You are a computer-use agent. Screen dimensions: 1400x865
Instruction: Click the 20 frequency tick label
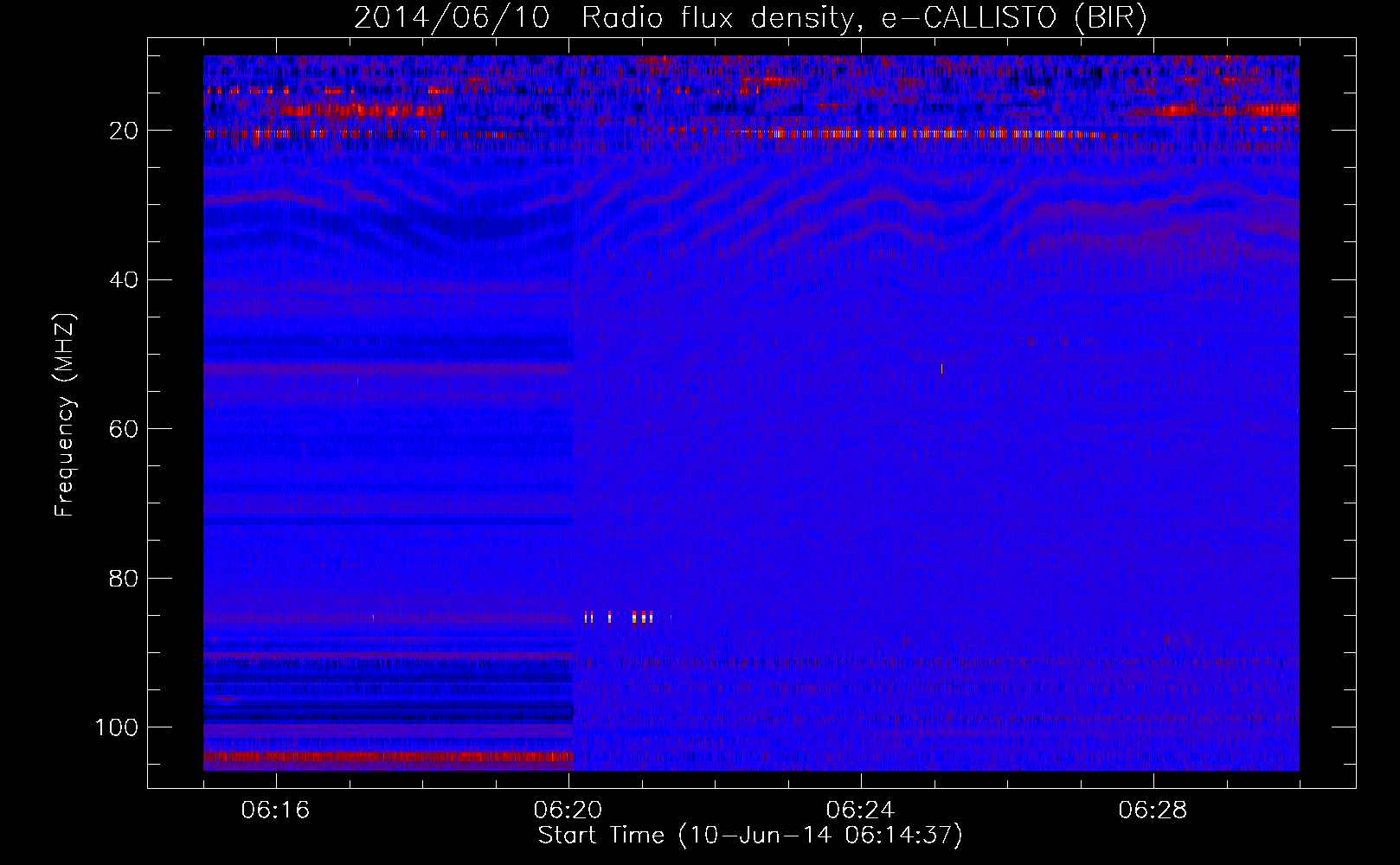125,131
